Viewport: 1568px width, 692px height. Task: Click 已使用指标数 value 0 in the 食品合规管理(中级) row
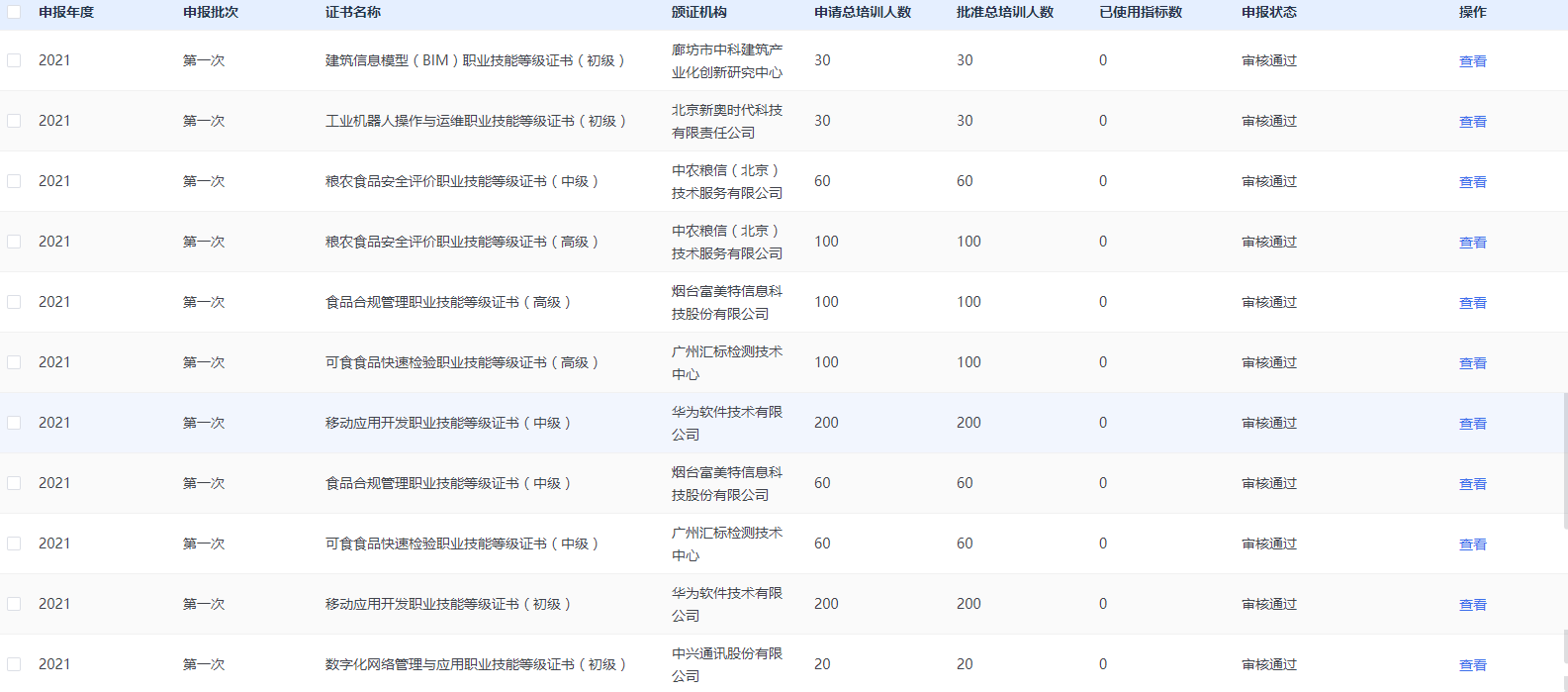tap(1103, 483)
